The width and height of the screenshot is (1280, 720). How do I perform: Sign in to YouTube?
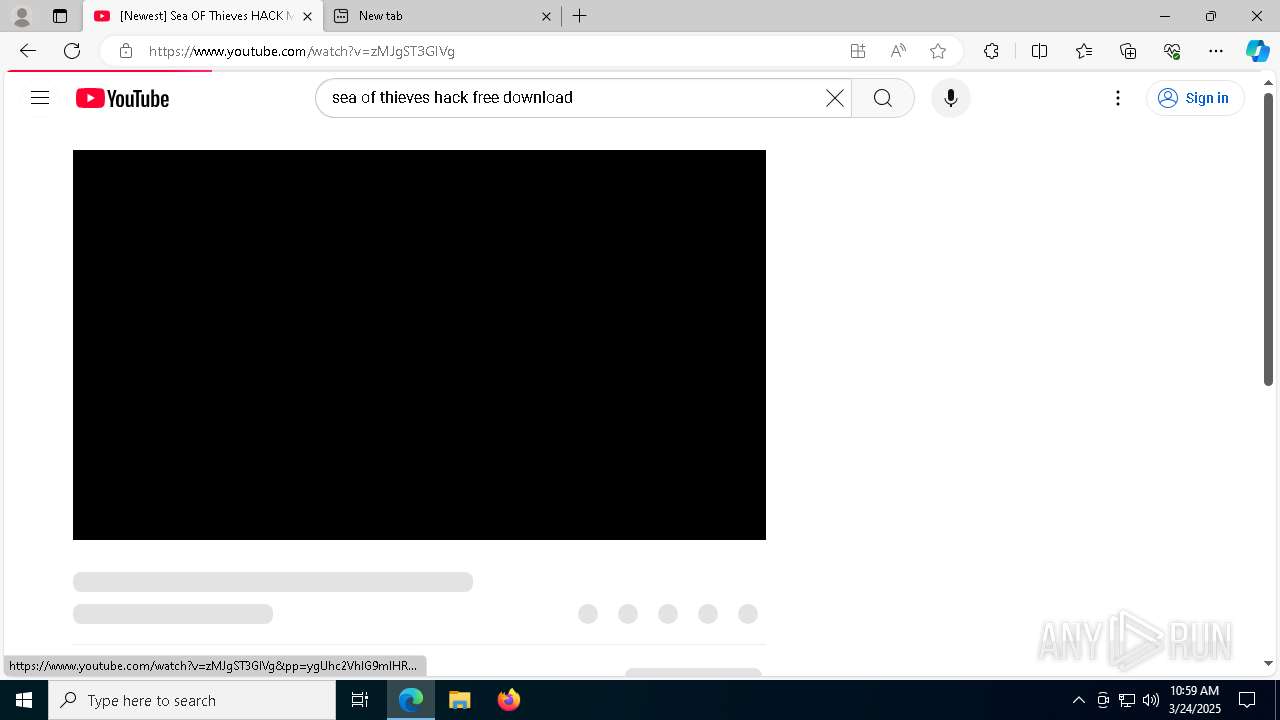coord(1195,98)
